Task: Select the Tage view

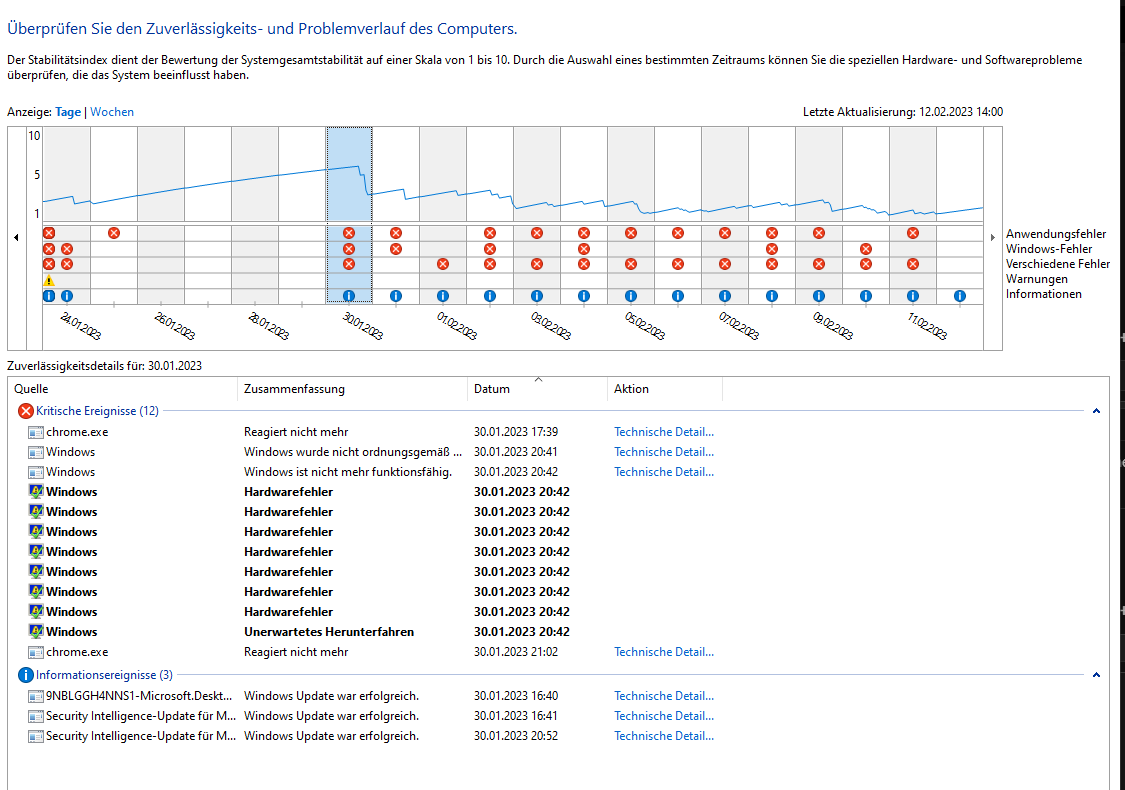Action: point(68,112)
